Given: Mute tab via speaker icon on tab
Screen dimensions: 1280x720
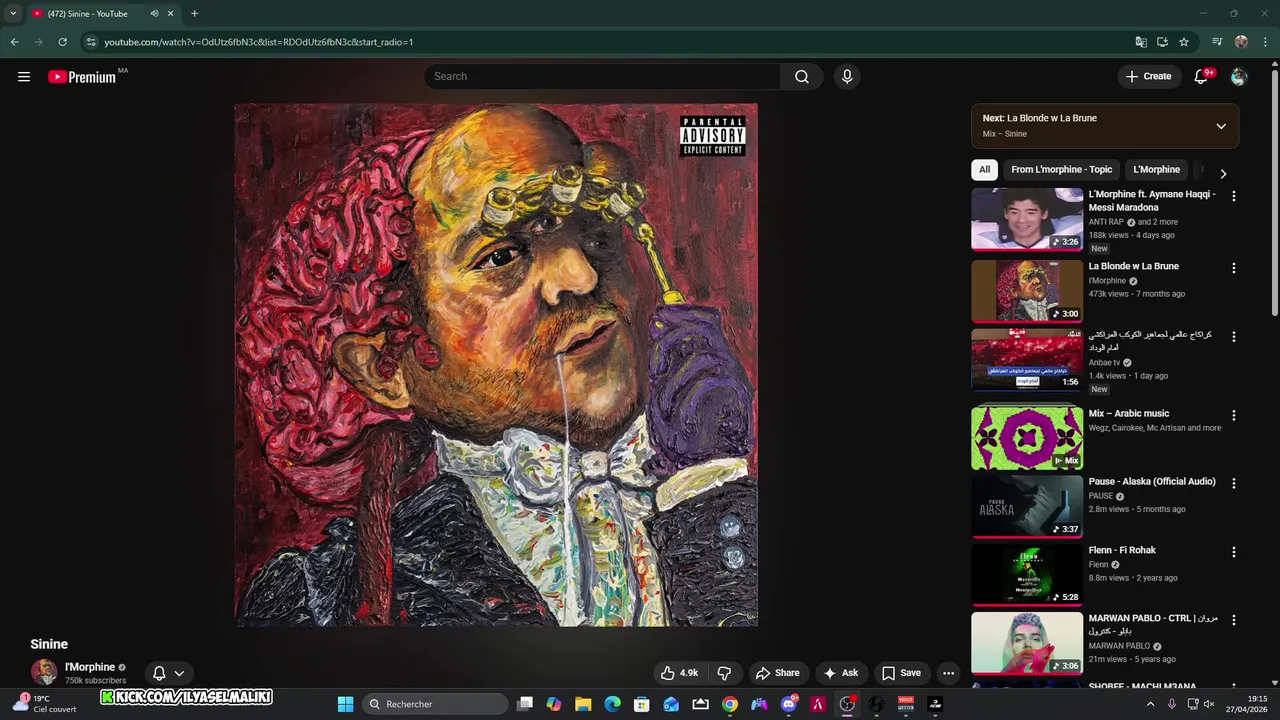Looking at the screenshot, I should 154,14.
